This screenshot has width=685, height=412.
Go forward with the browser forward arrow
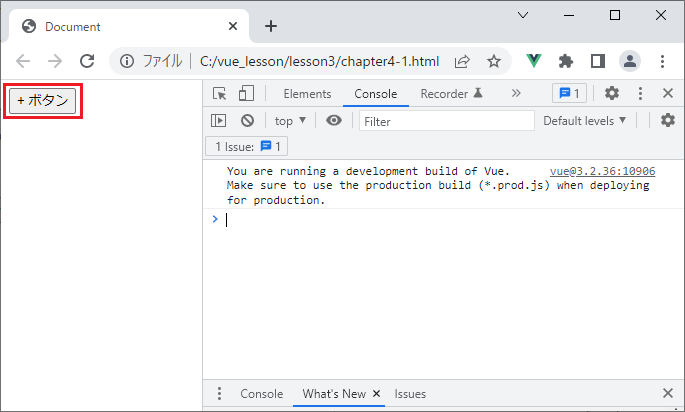point(55,61)
